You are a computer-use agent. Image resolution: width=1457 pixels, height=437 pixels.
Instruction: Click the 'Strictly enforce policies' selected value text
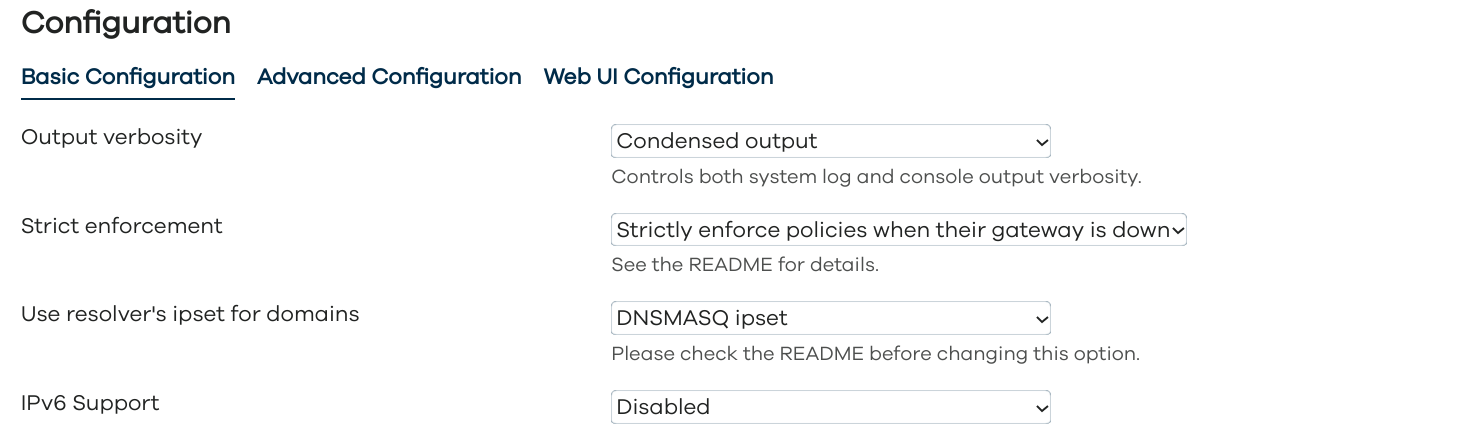click(x=890, y=230)
